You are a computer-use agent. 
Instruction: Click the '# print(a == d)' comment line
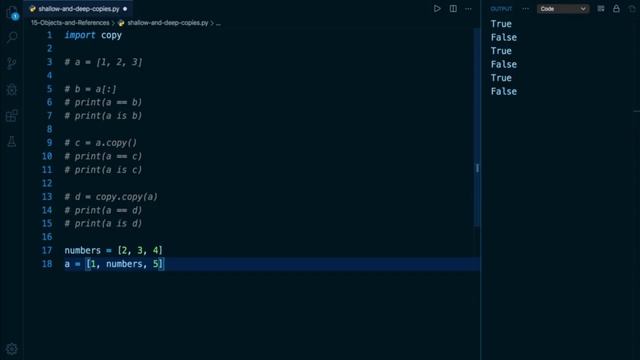[103, 210]
